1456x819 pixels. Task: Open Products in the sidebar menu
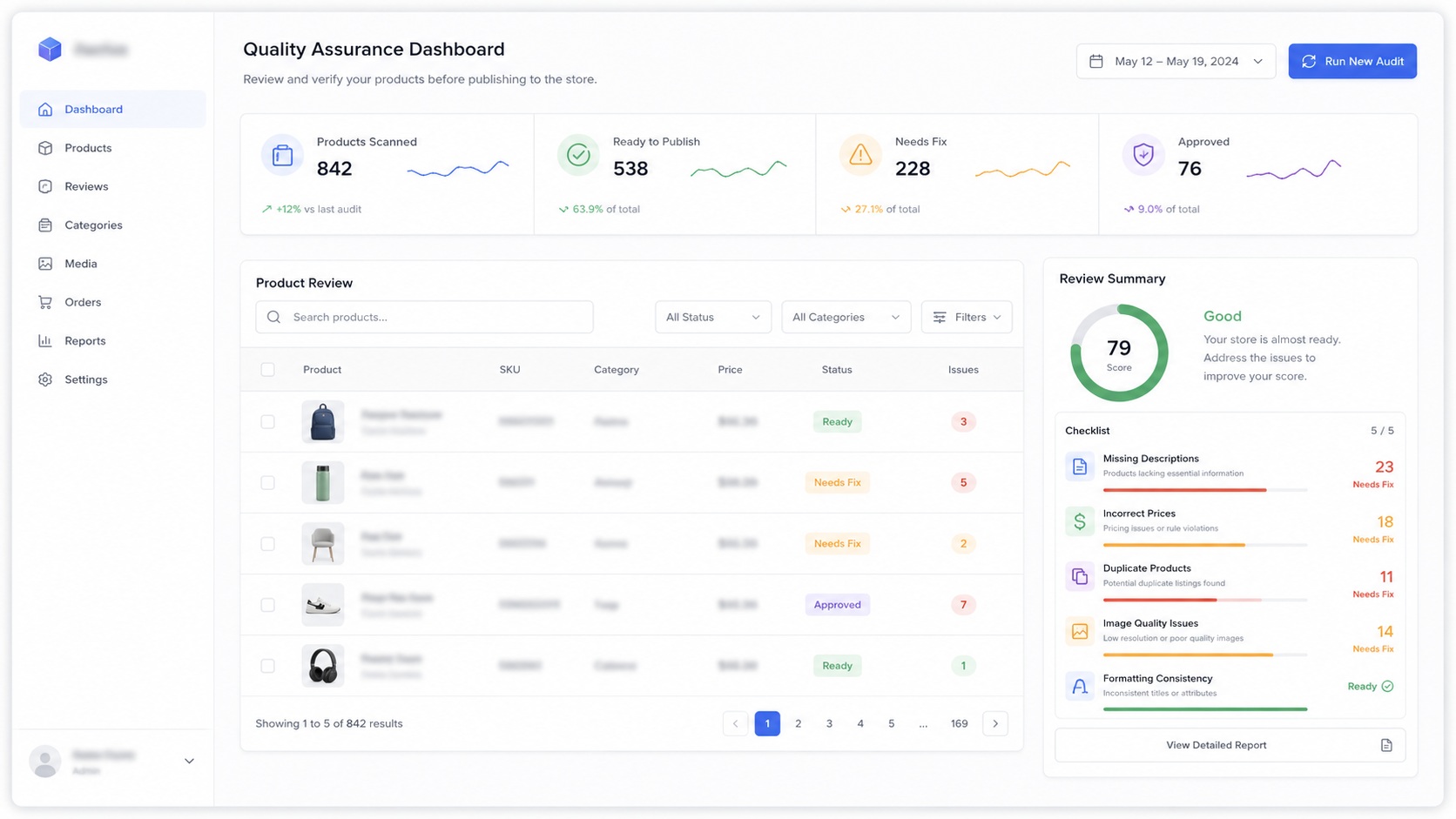pos(112,148)
